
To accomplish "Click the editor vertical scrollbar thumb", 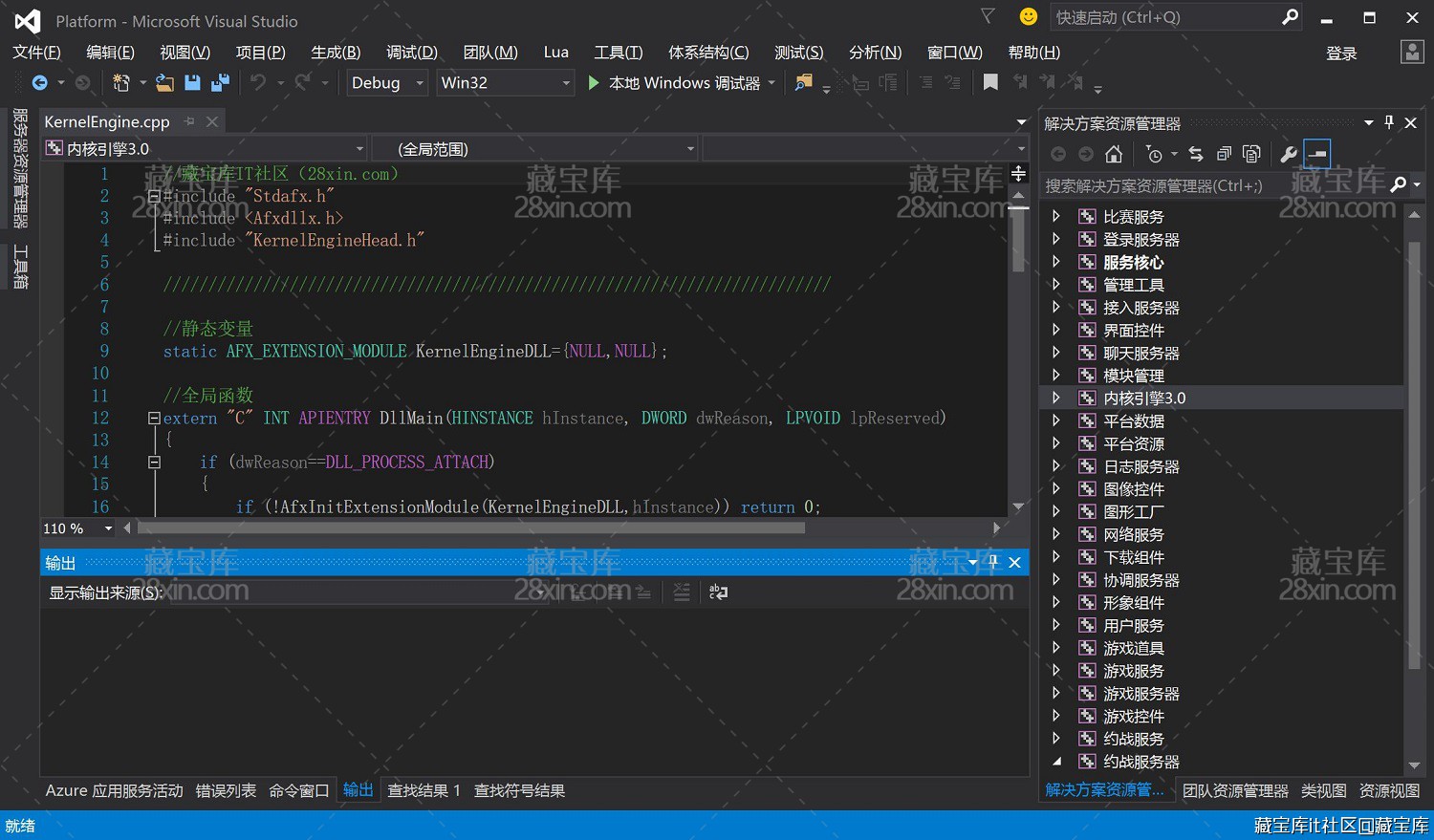I will click(x=1018, y=241).
